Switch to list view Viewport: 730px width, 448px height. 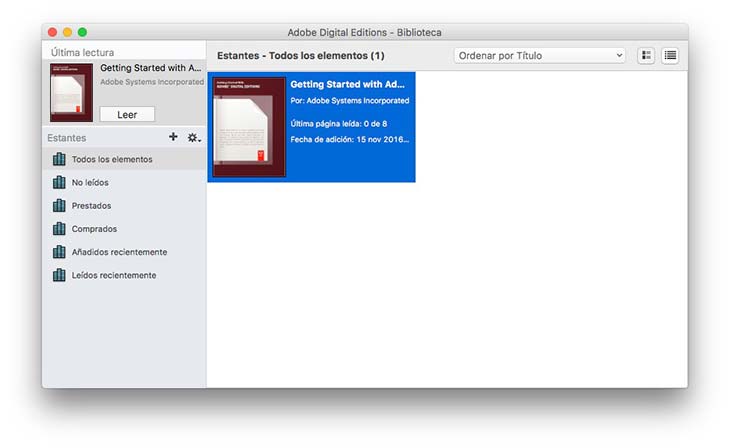[670, 55]
